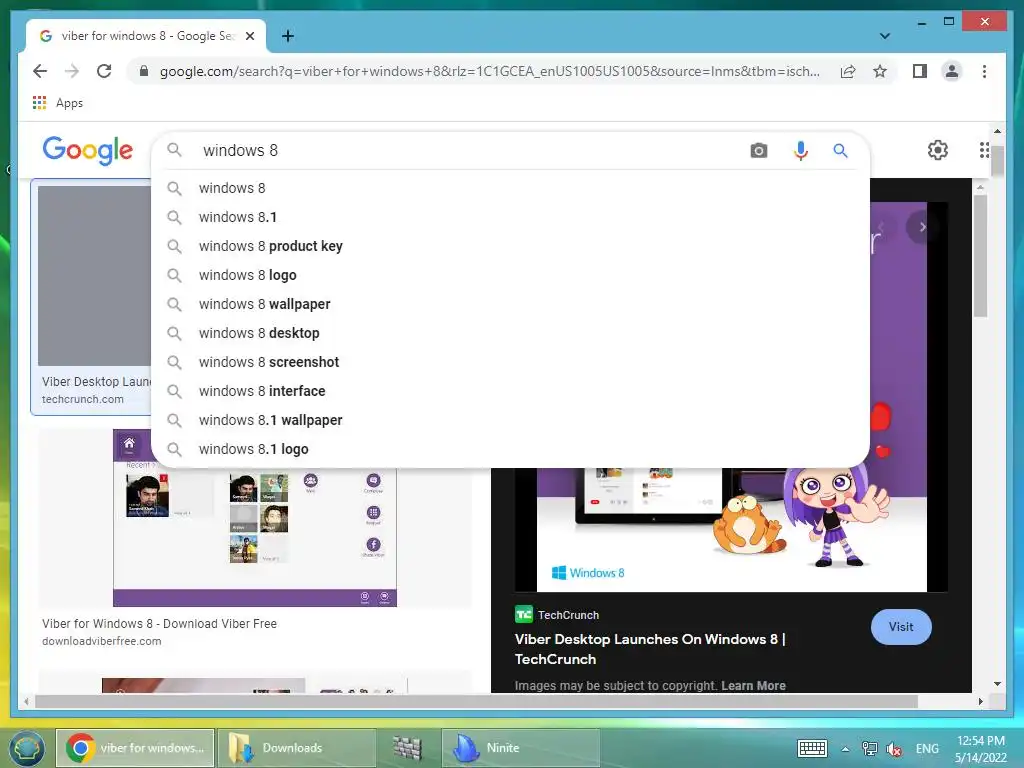1024x768 pixels.
Task: Switch input language ENG indicator
Action: click(x=927, y=749)
